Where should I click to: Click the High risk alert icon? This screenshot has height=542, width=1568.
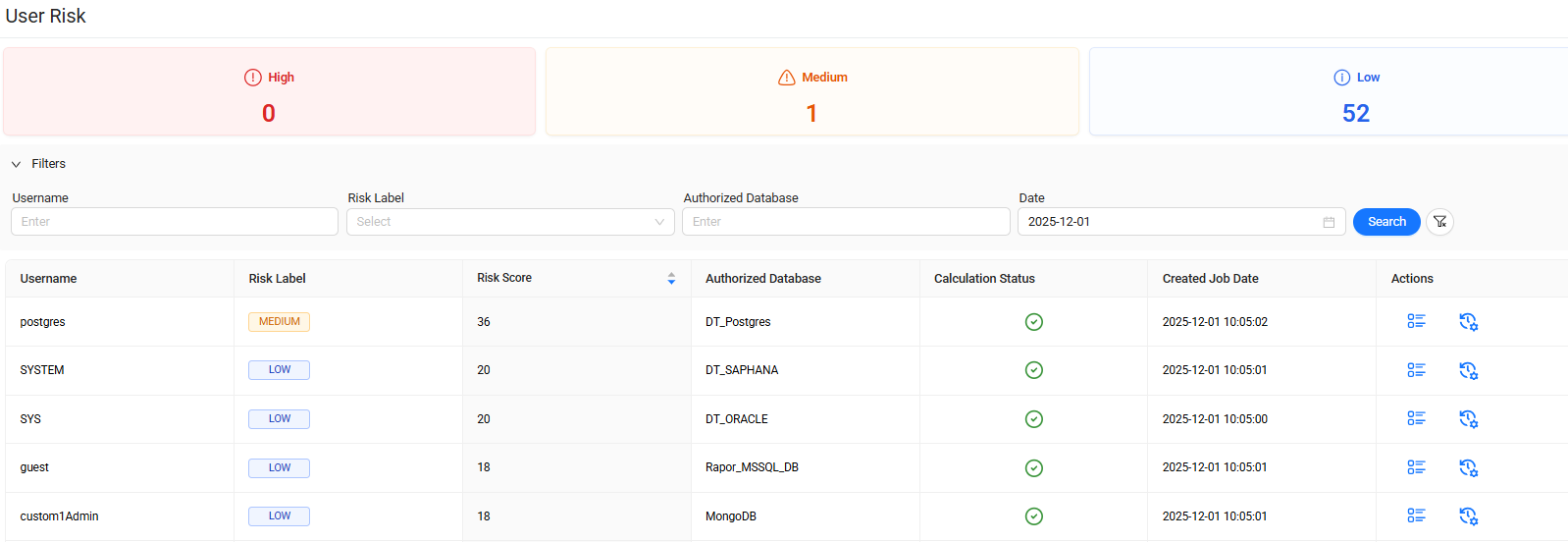click(x=253, y=78)
